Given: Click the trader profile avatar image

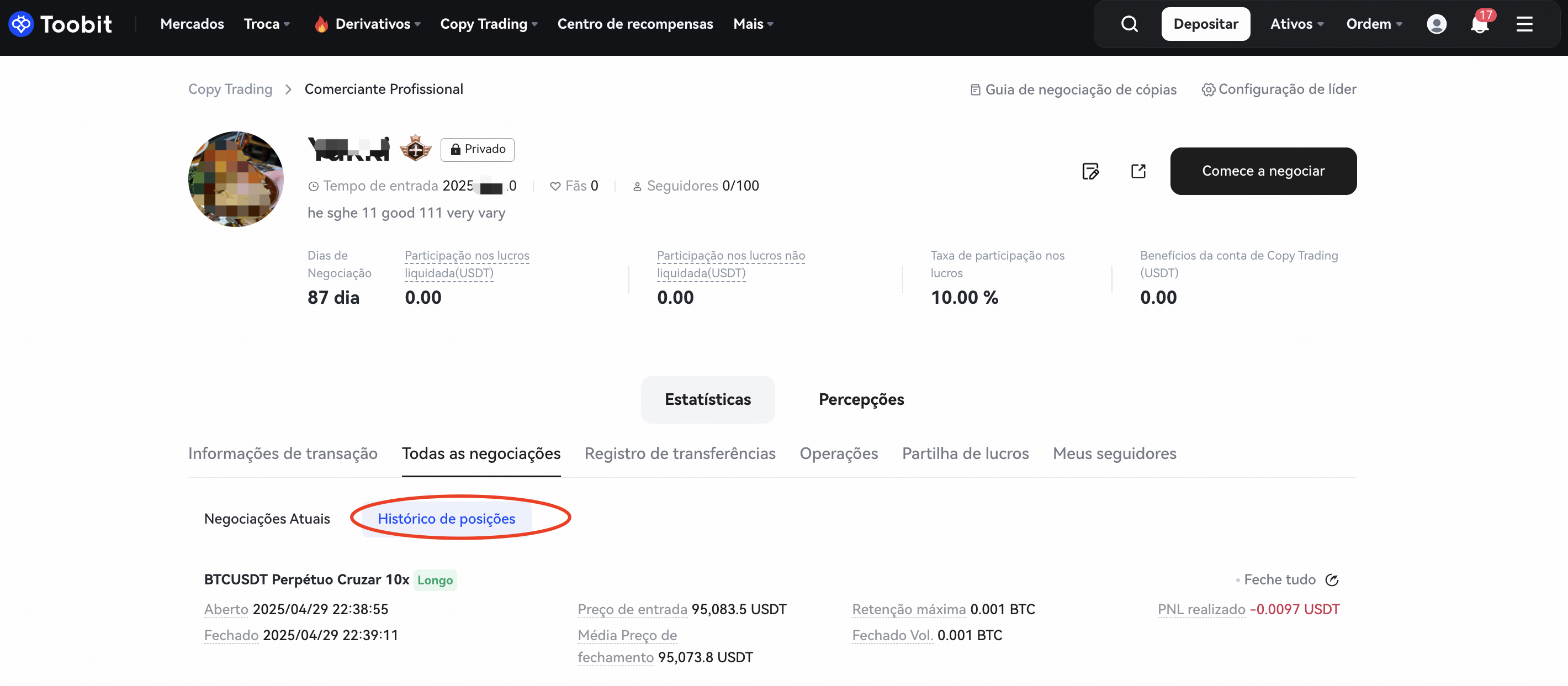Looking at the screenshot, I should [236, 179].
